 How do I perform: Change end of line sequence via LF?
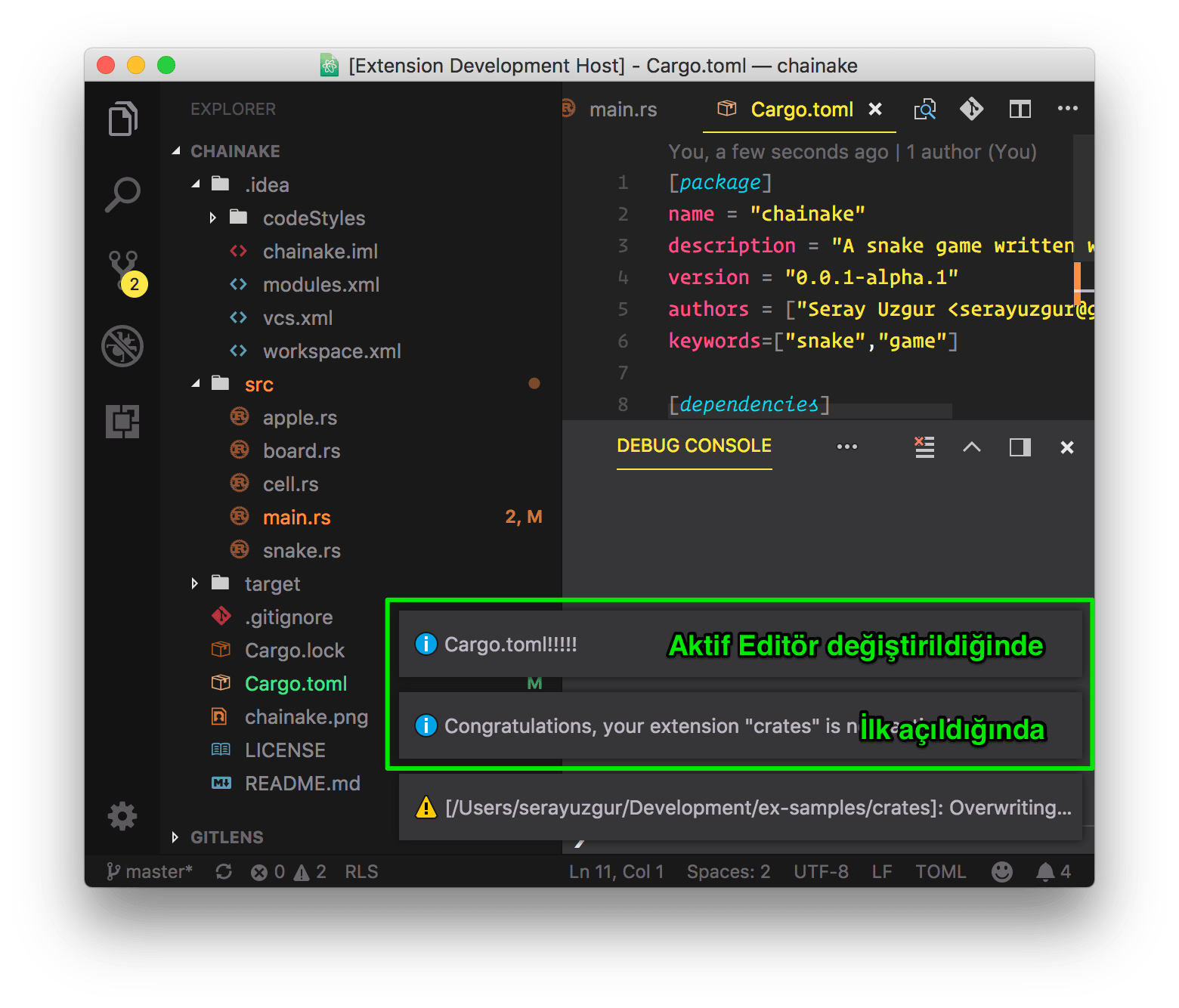tap(882, 872)
